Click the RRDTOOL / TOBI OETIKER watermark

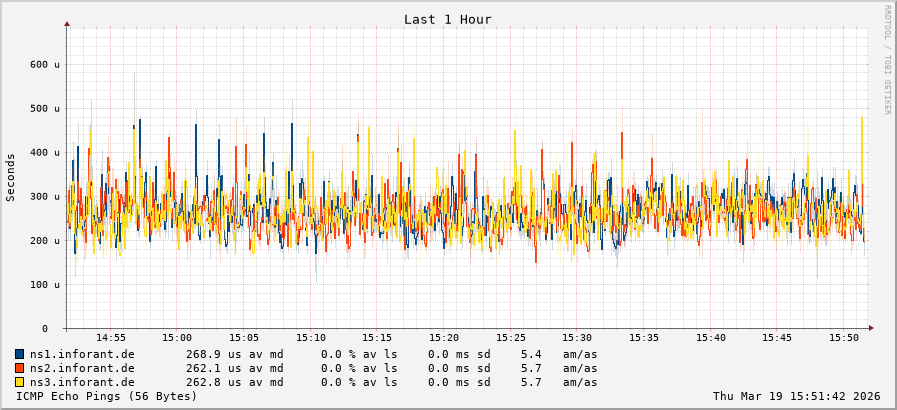(x=886, y=59)
